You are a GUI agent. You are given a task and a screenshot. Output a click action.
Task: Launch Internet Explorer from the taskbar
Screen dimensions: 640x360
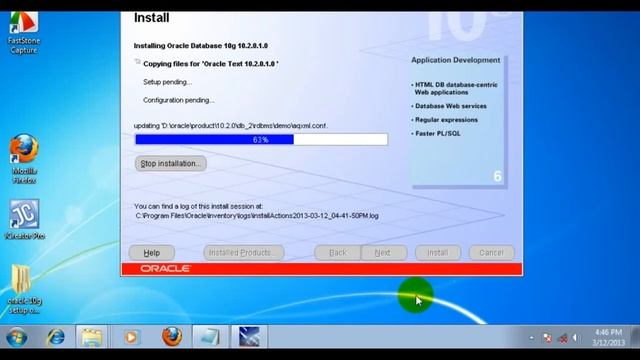[x=55, y=337]
